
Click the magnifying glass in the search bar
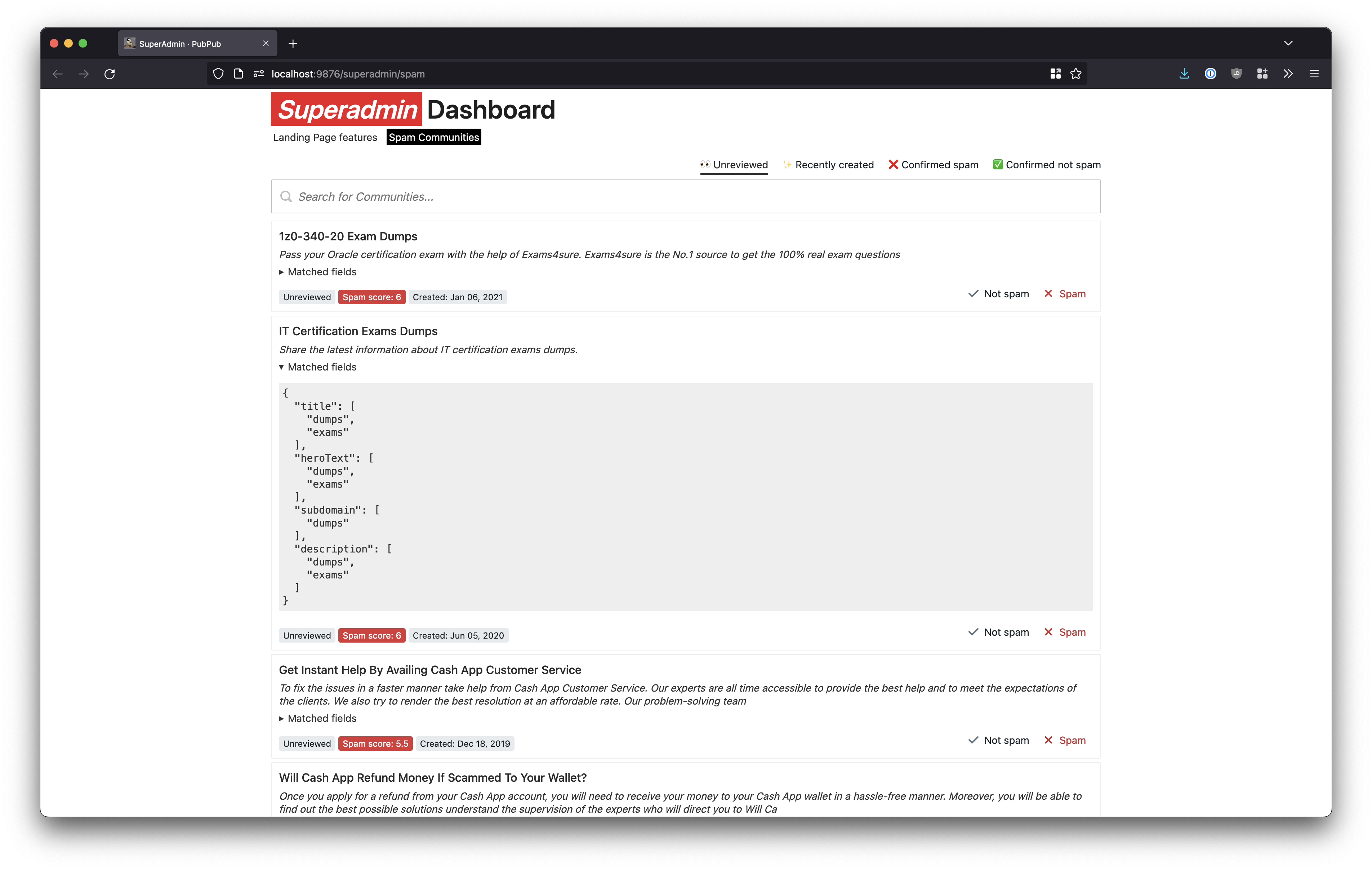(286, 196)
